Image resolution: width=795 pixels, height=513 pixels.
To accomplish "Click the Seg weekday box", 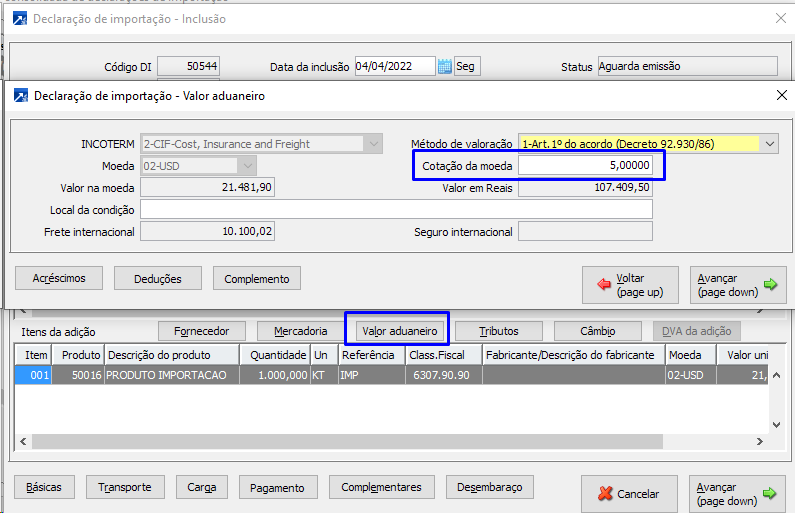I will point(467,66).
